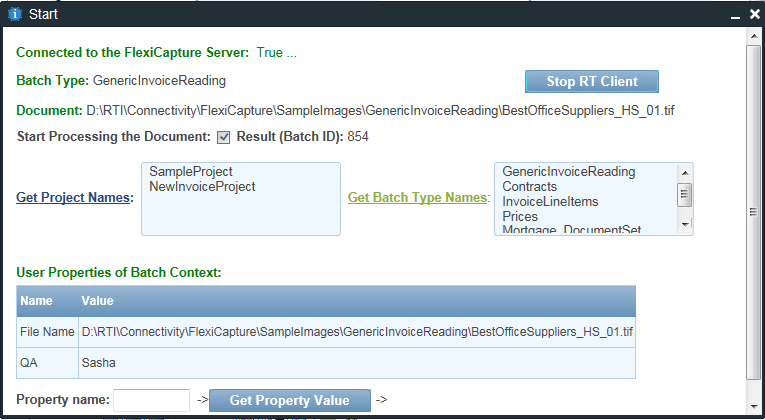Choose GenericInvoiceReading in batch type list

[568, 172]
